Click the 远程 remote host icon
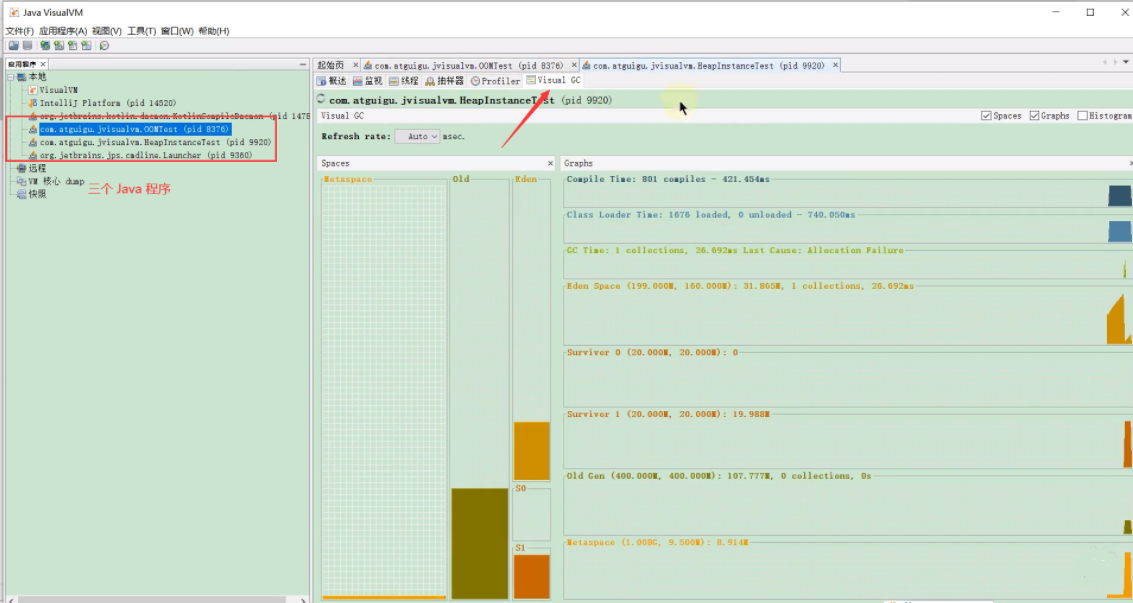1133x603 pixels. coord(22,168)
